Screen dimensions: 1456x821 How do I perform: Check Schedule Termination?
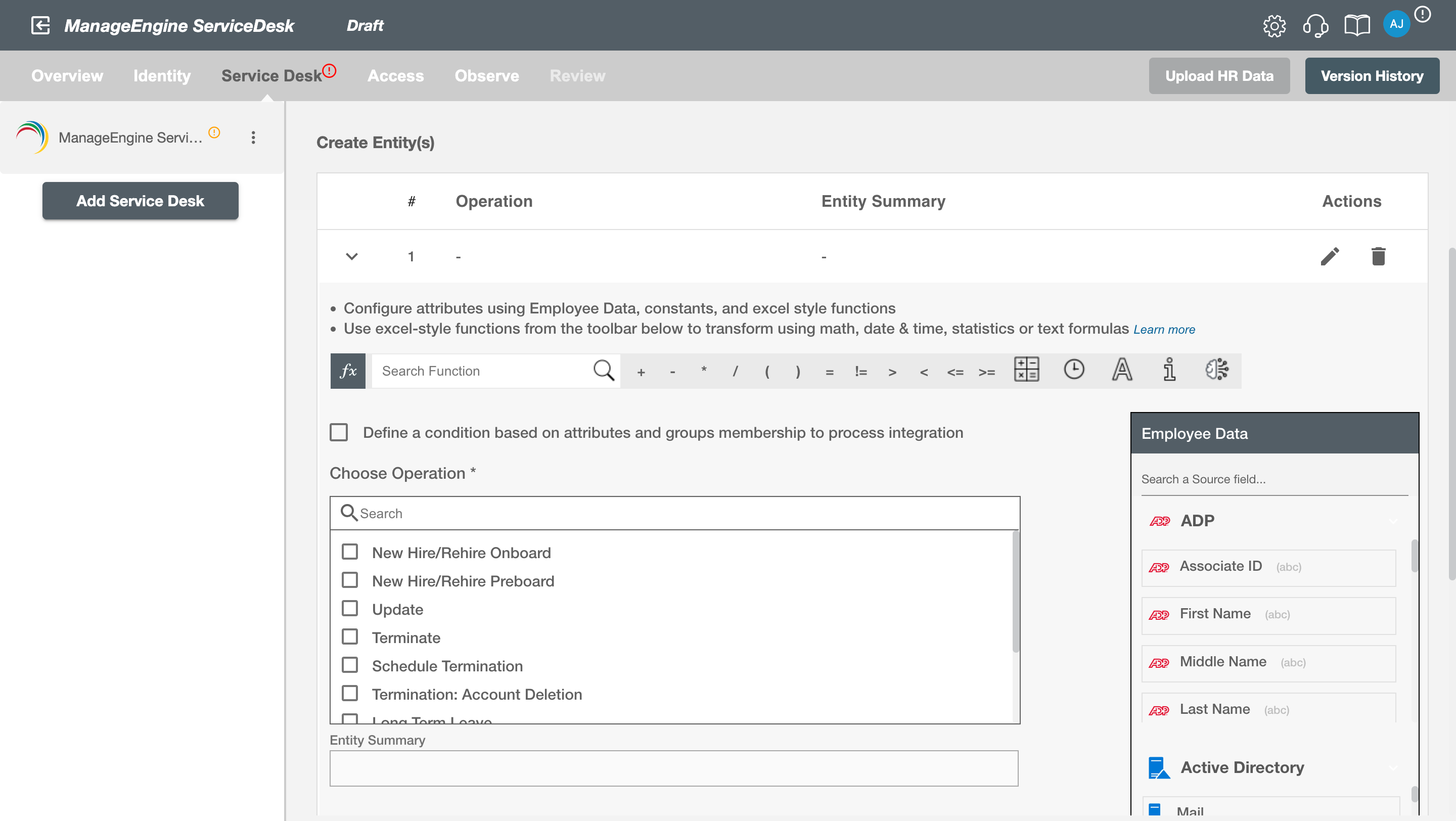(350, 664)
